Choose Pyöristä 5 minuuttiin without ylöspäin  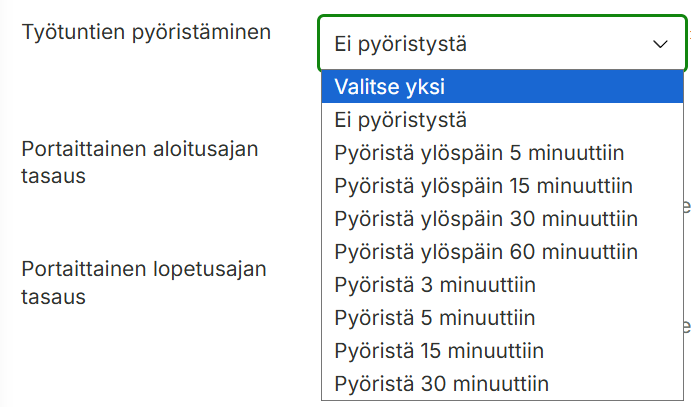502,318
